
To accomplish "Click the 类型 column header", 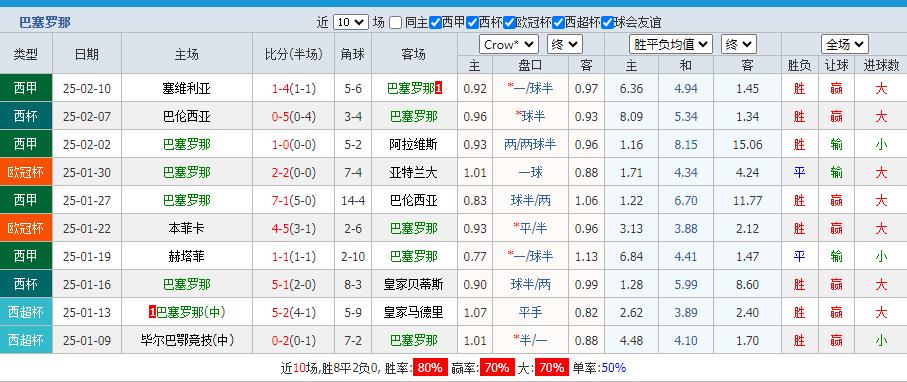I will (26, 54).
